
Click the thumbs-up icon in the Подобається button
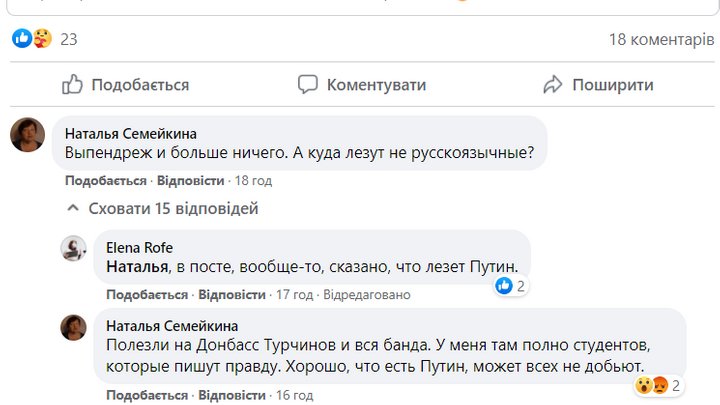[72, 85]
